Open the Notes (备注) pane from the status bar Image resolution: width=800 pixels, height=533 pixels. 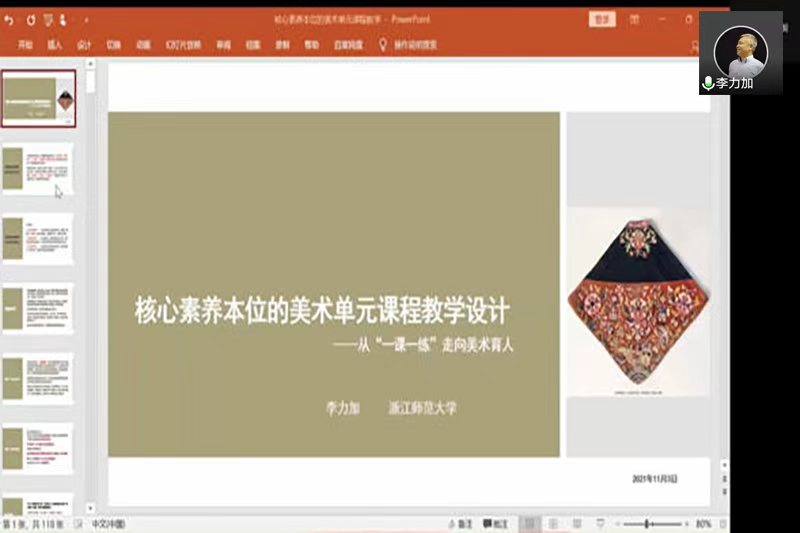(x=458, y=524)
